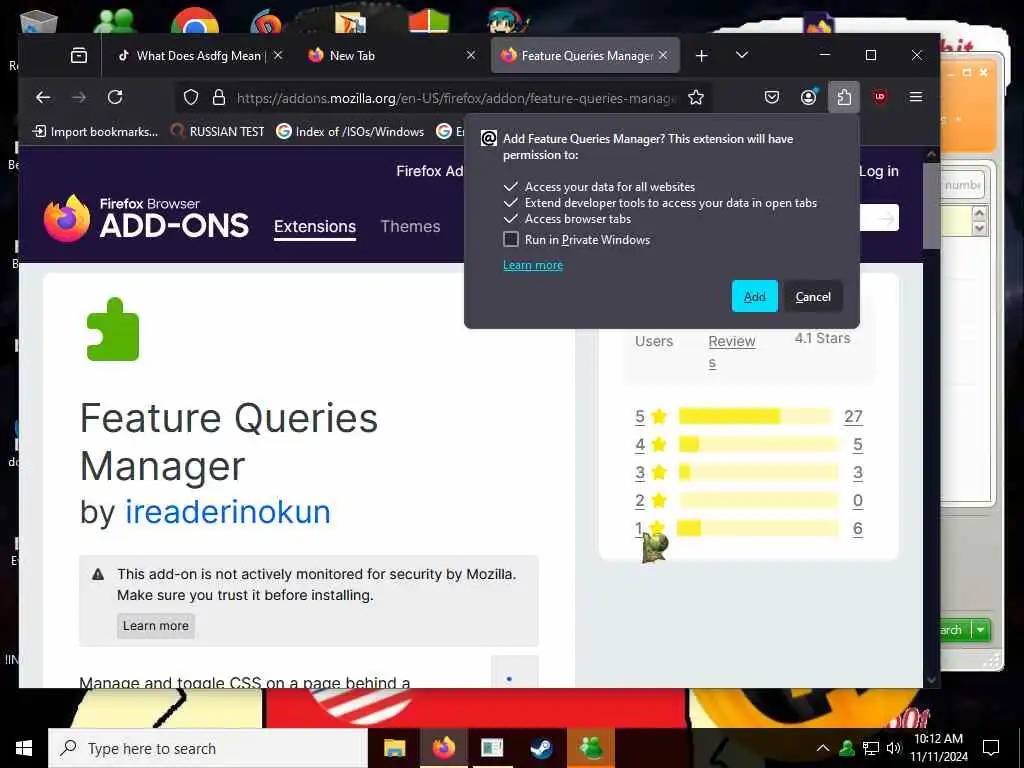
Task: Close the What Does Asdfg Mean tab
Action: [x=278, y=56]
